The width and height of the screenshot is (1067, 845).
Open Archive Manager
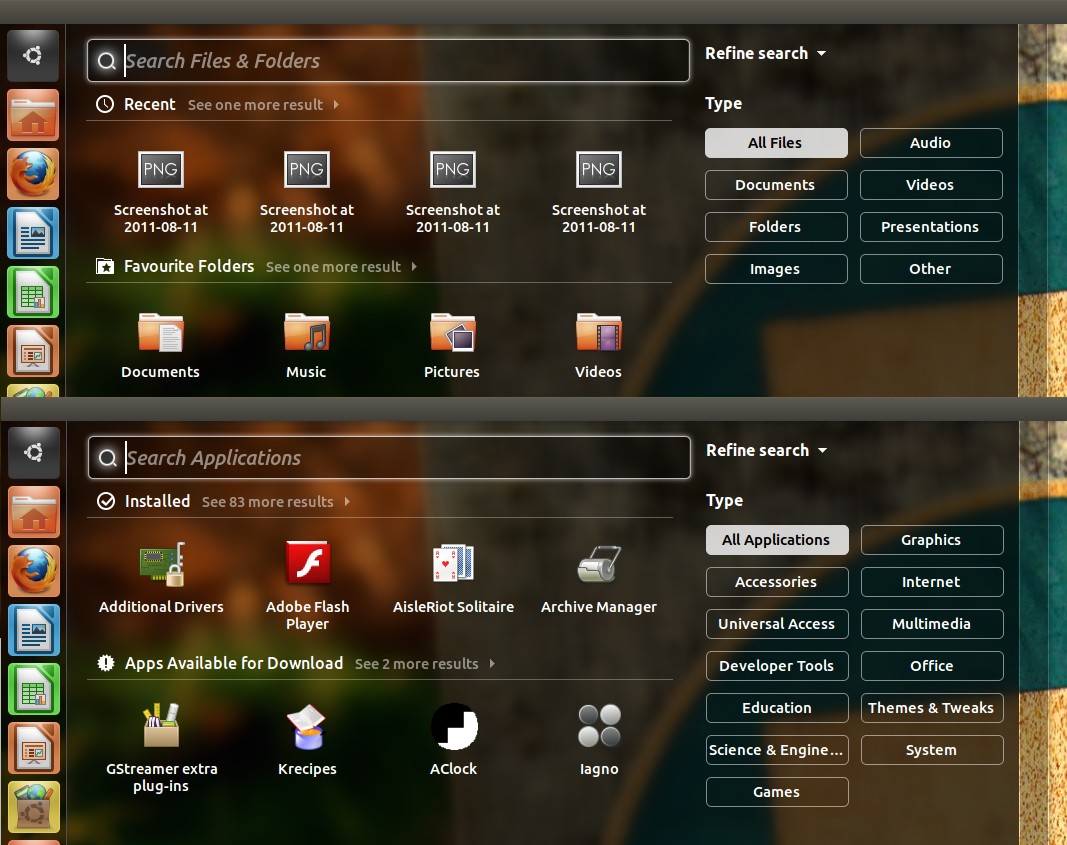point(599,564)
